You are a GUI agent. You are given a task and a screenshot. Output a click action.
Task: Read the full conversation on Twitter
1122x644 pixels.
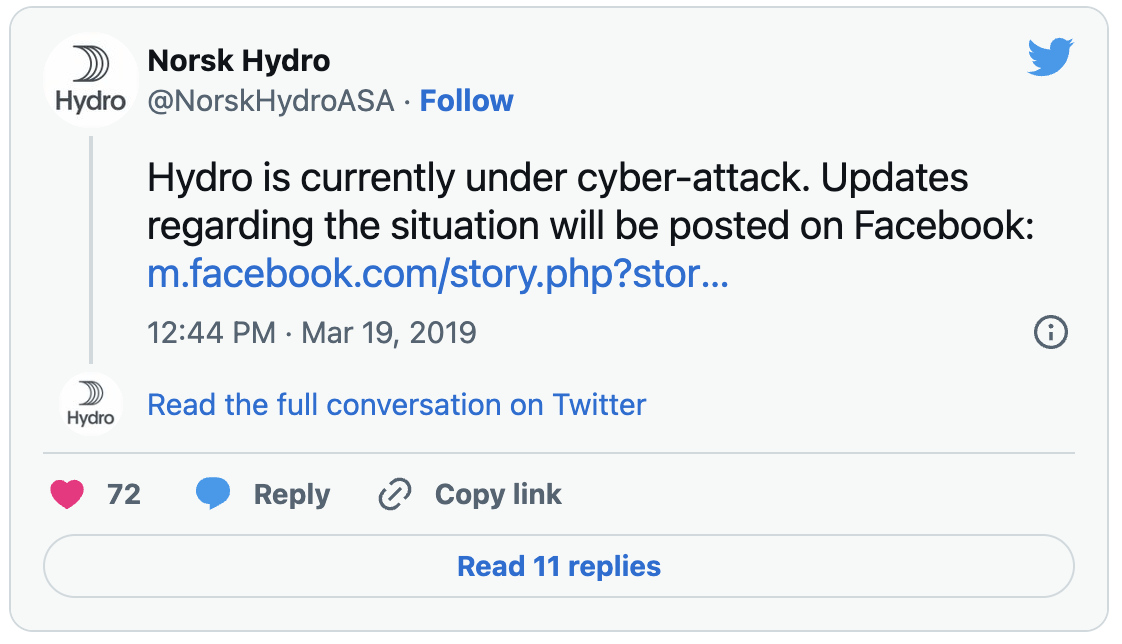[x=396, y=405]
